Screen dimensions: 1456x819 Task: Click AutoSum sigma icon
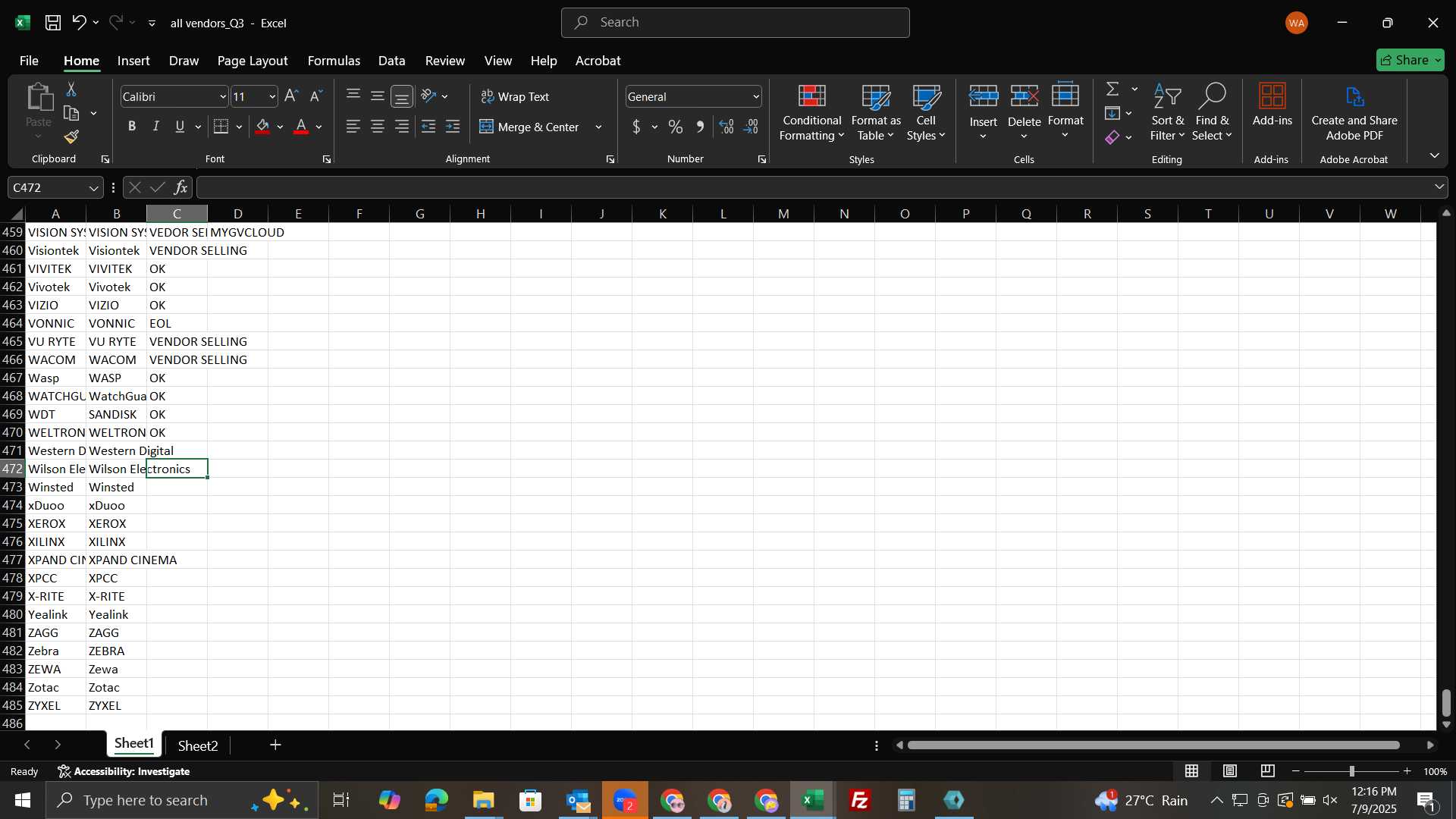coord(1112,89)
